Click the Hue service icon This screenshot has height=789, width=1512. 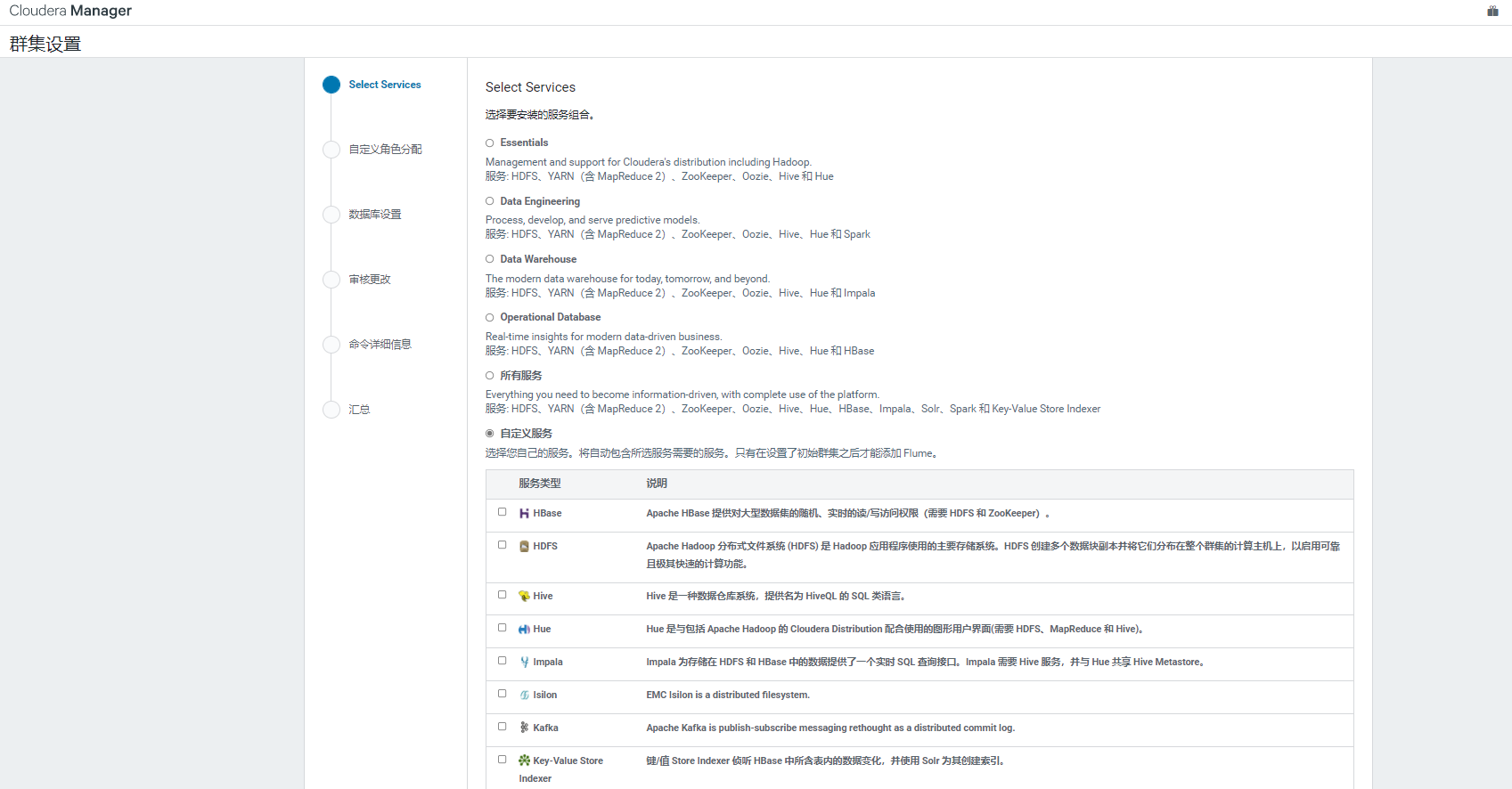pyautogui.click(x=524, y=630)
